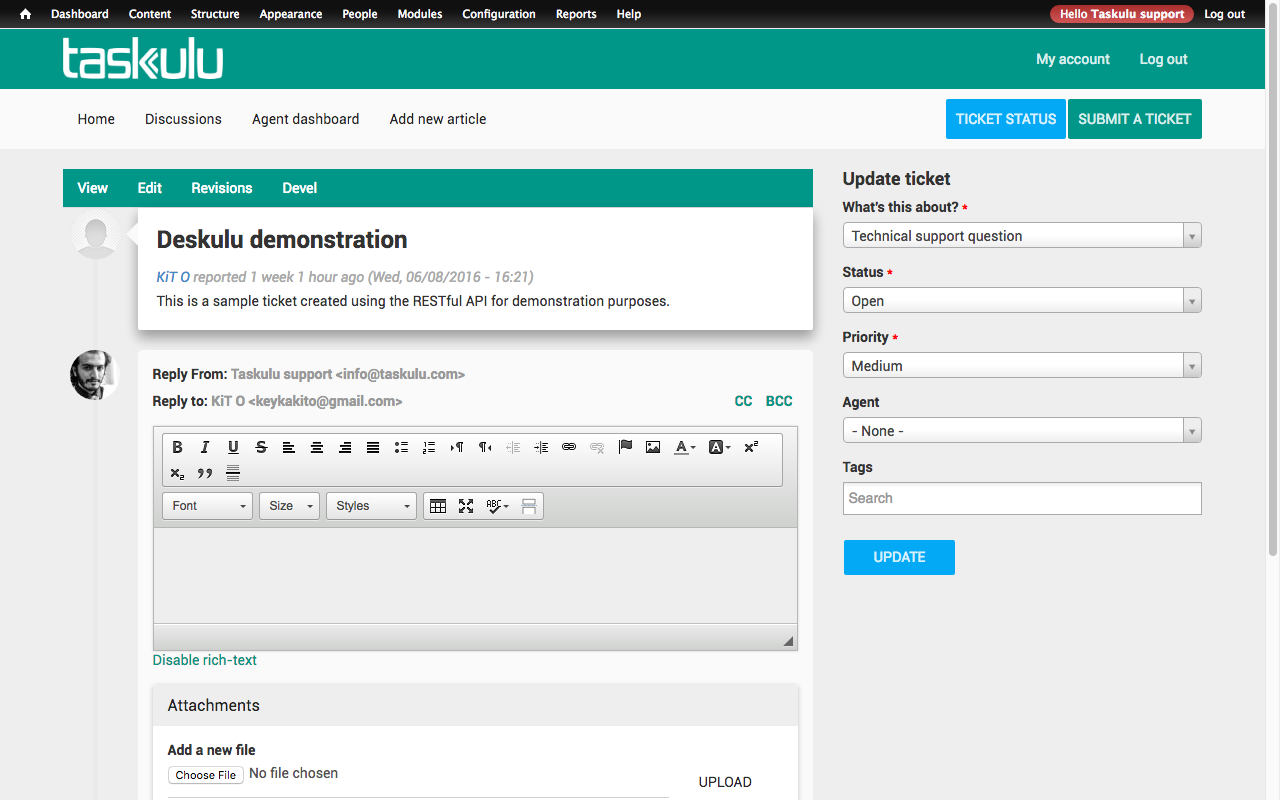
Task: Open the Content admin menu
Action: click(150, 14)
